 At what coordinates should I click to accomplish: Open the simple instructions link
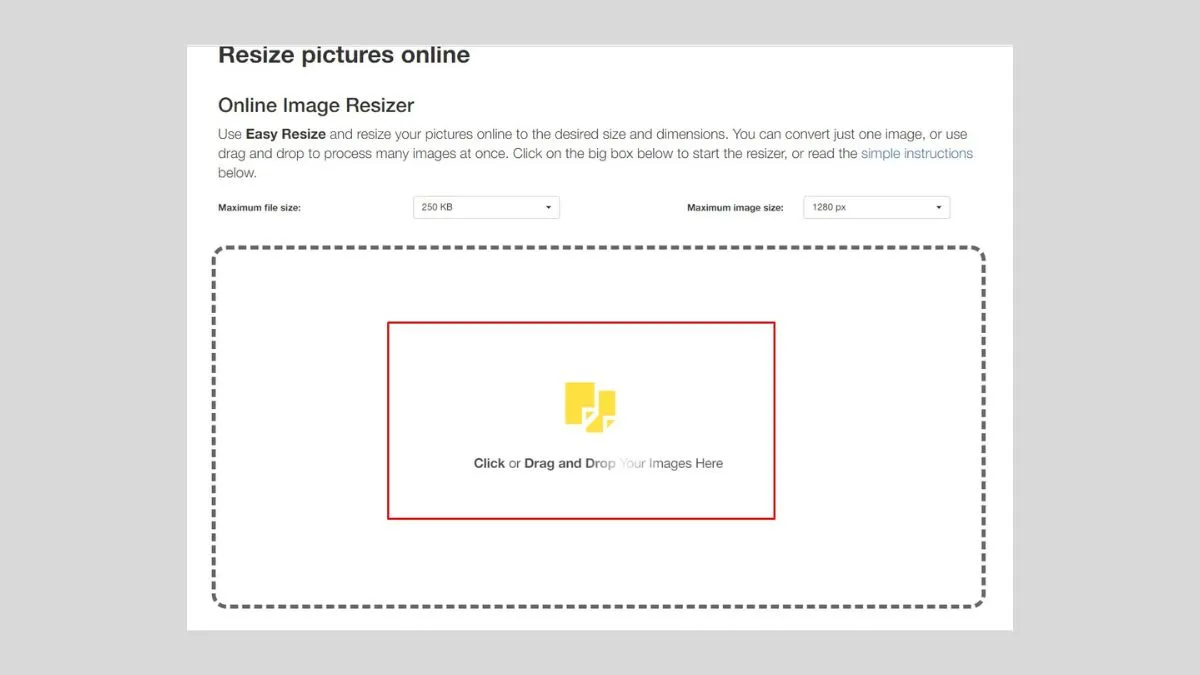[916, 153]
